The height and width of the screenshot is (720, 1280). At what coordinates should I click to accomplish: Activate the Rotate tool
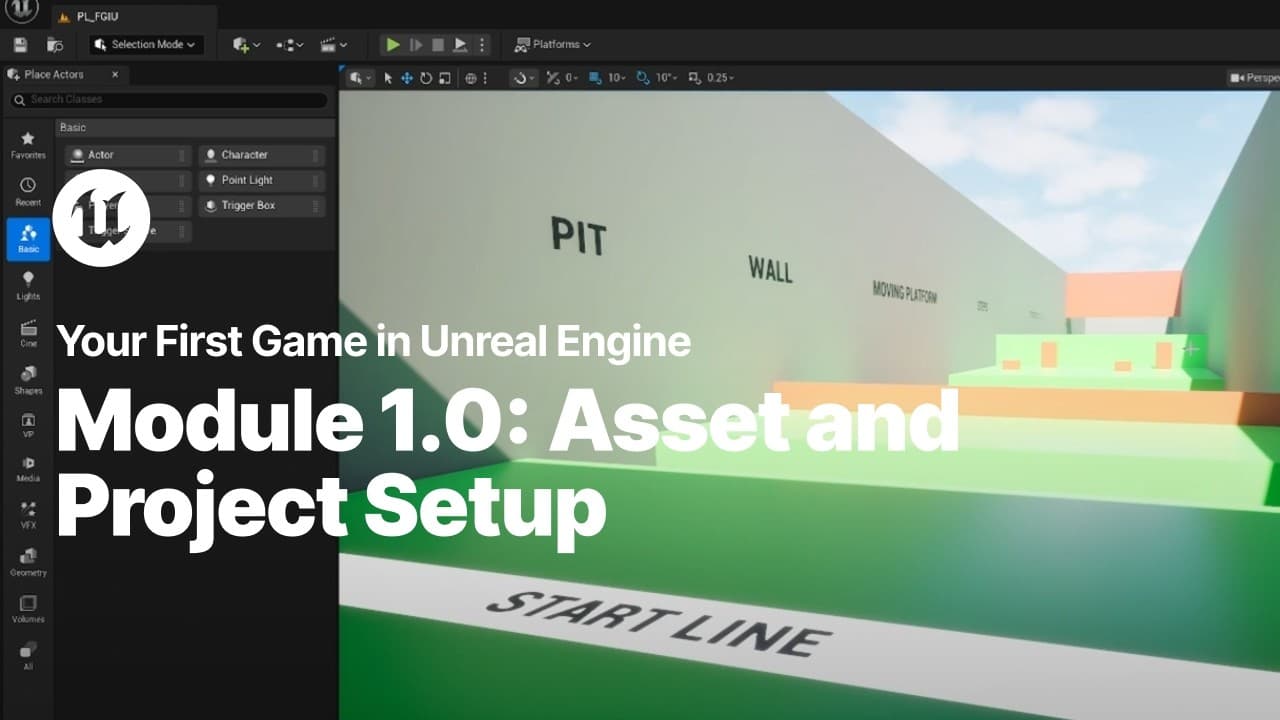point(426,78)
